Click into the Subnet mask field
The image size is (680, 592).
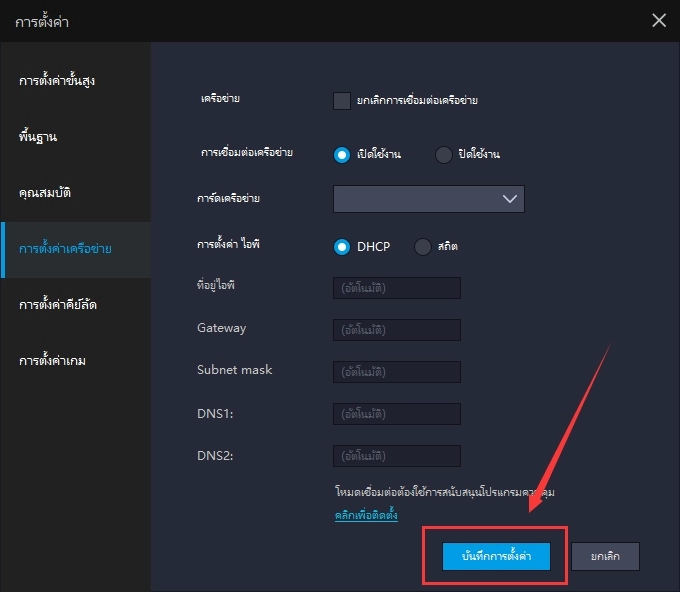click(397, 372)
